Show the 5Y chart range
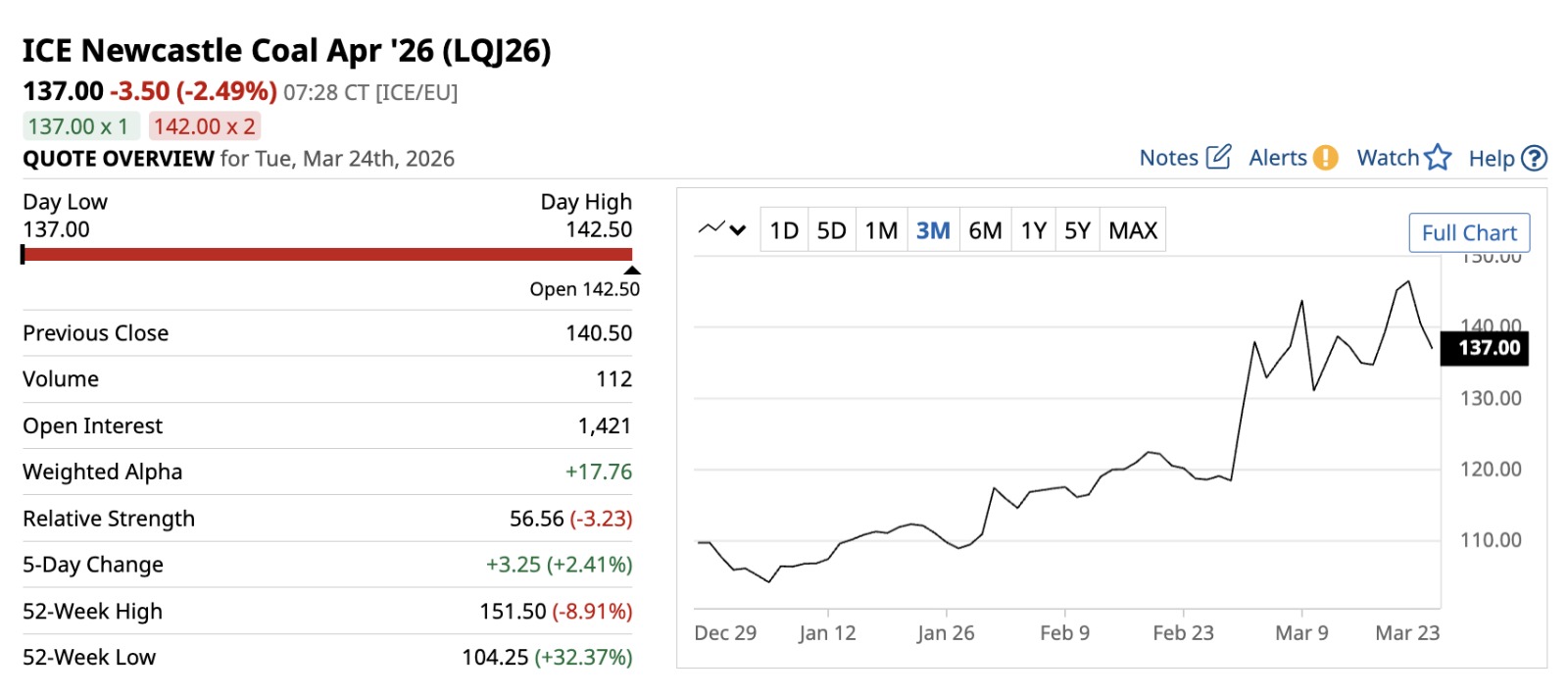 pos(1077,230)
